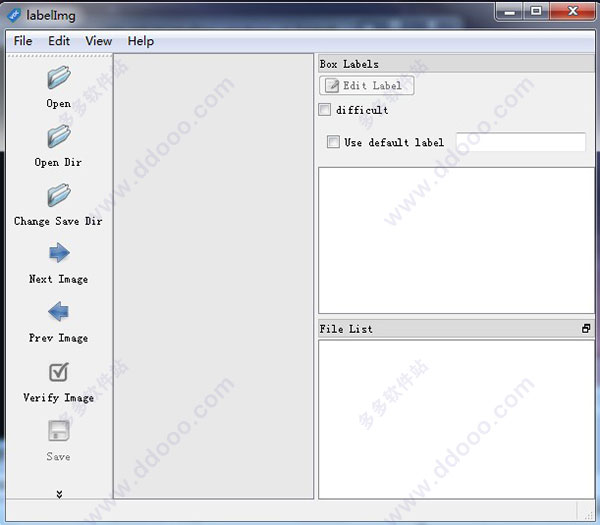Focus the default label text field
The width and height of the screenshot is (600, 525).
(x=520, y=142)
